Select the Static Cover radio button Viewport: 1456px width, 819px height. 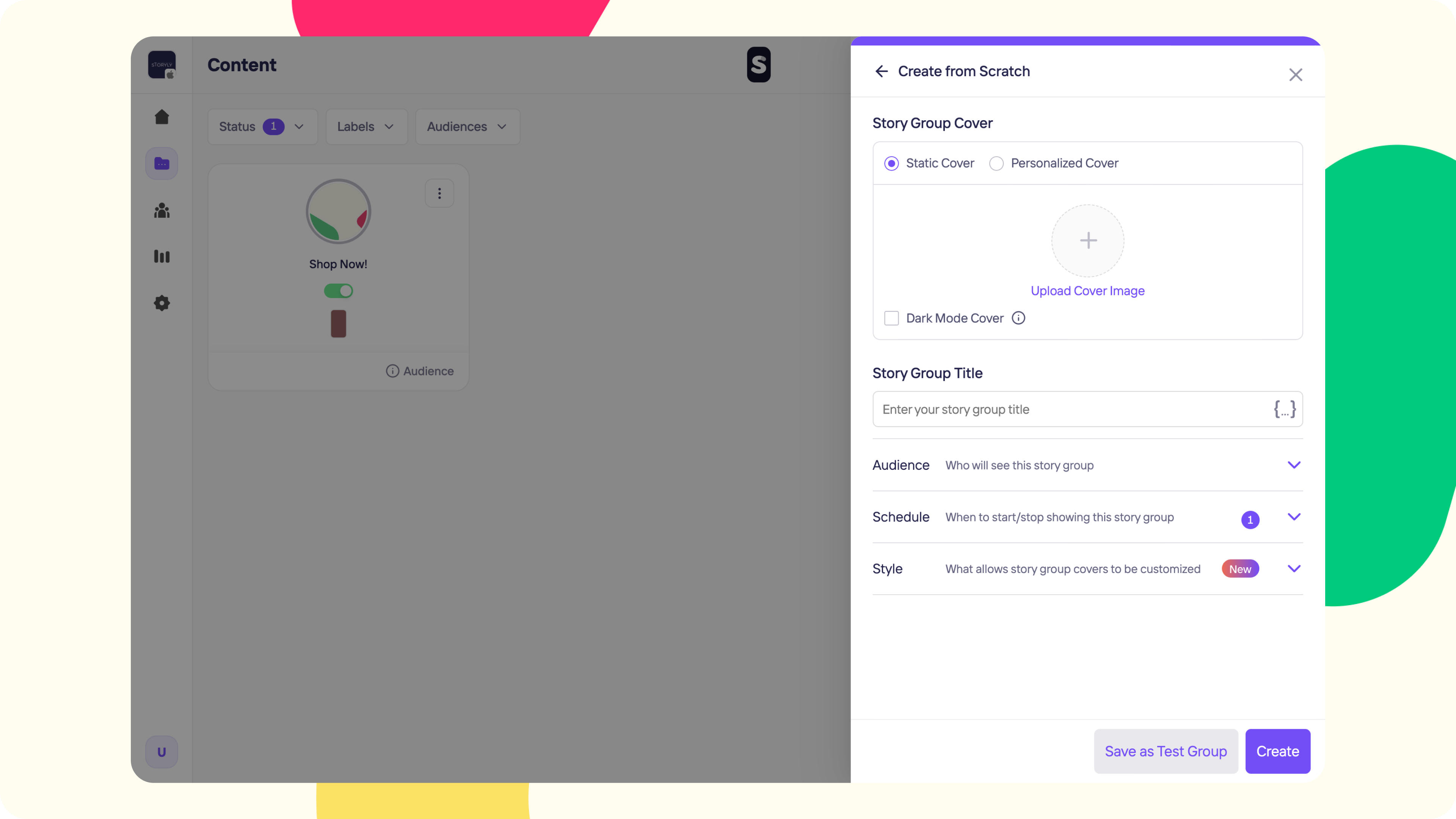(x=891, y=163)
